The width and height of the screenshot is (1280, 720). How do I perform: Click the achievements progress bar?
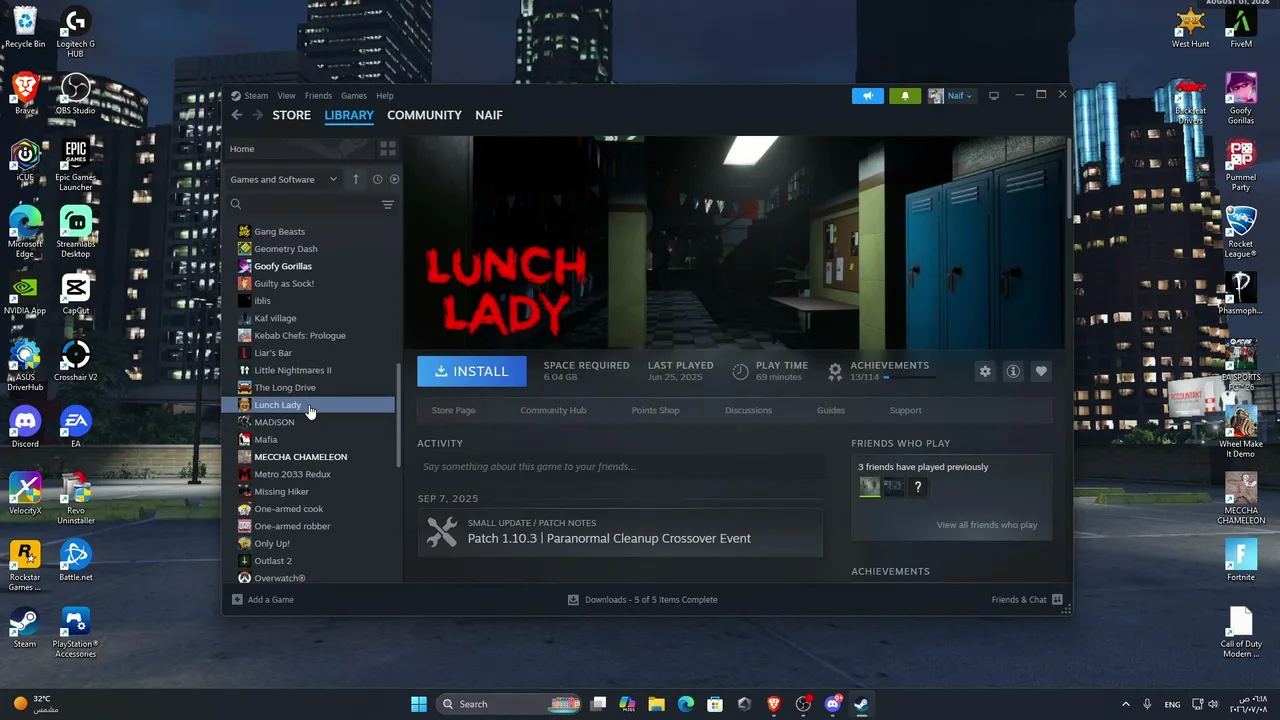(909, 378)
